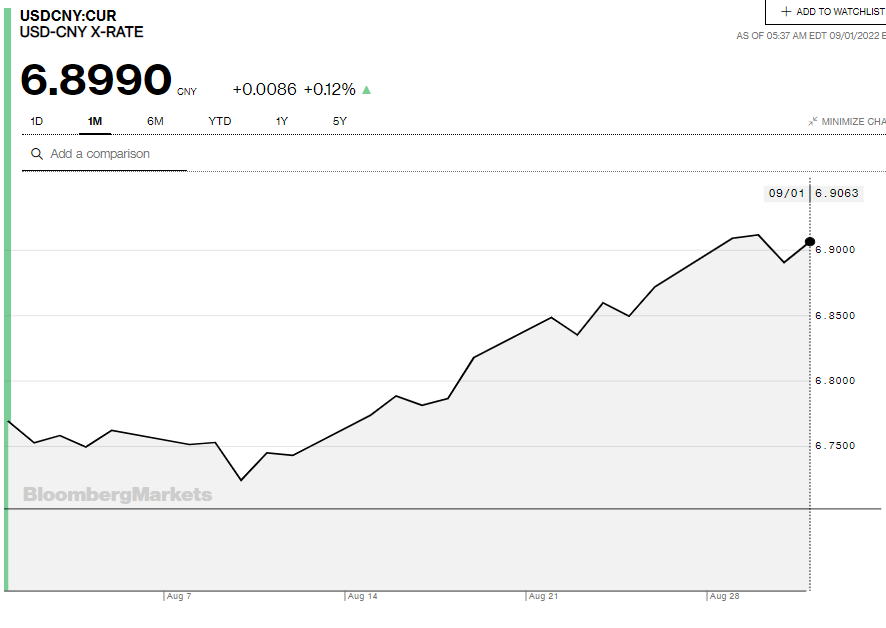Click the black data point on the chart line

[x=809, y=241]
